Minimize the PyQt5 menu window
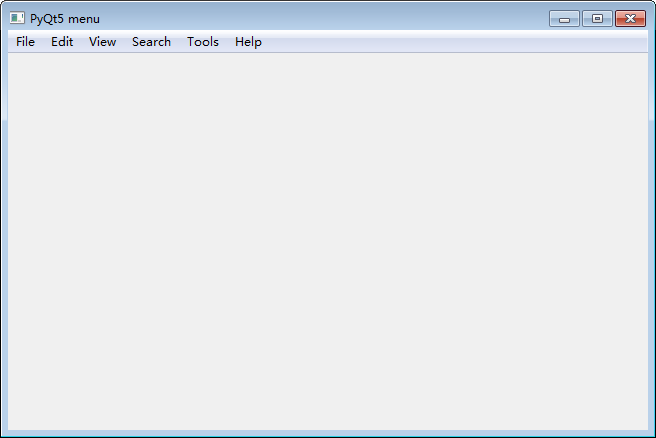 (x=564, y=19)
